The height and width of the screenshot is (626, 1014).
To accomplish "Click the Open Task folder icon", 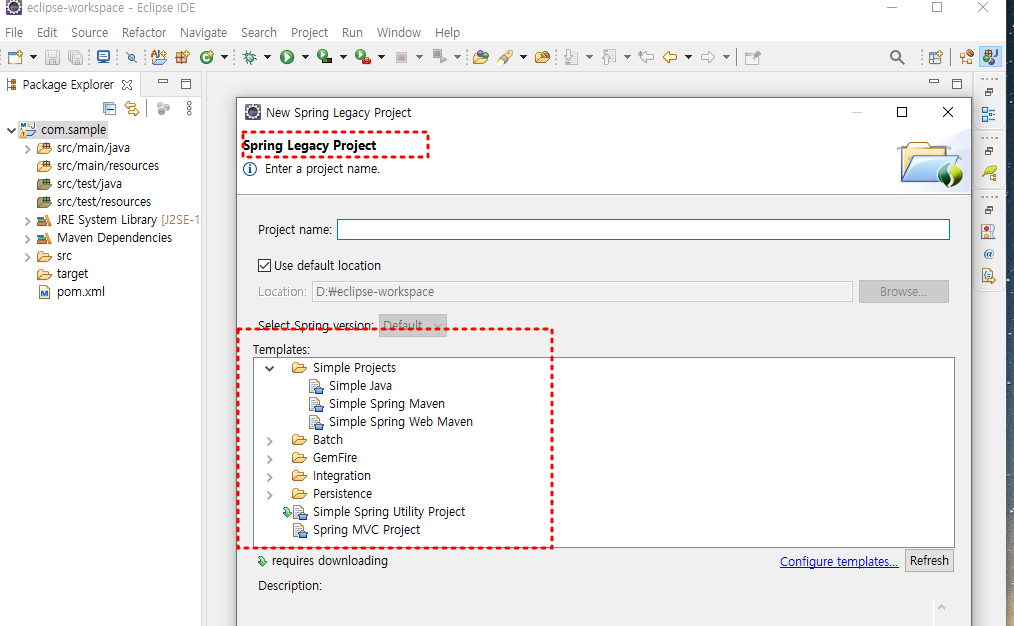I will pyautogui.click(x=543, y=58).
